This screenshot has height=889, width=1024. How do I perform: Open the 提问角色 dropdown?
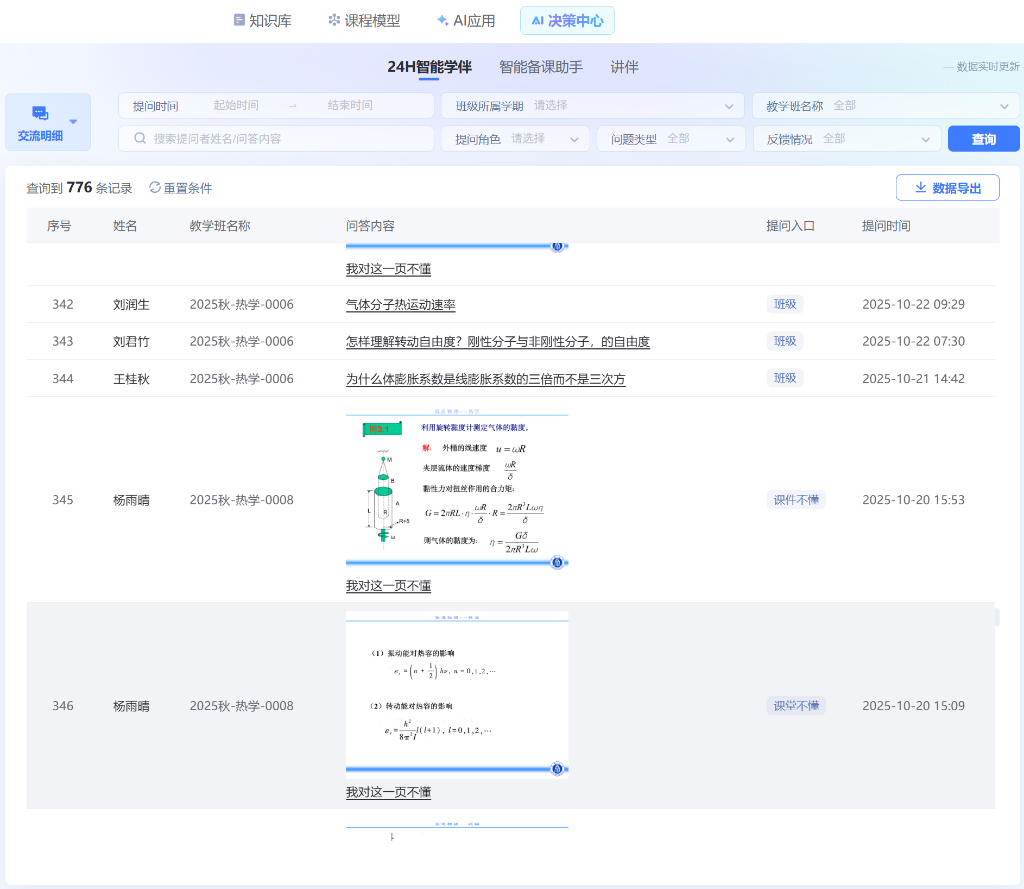tap(515, 139)
